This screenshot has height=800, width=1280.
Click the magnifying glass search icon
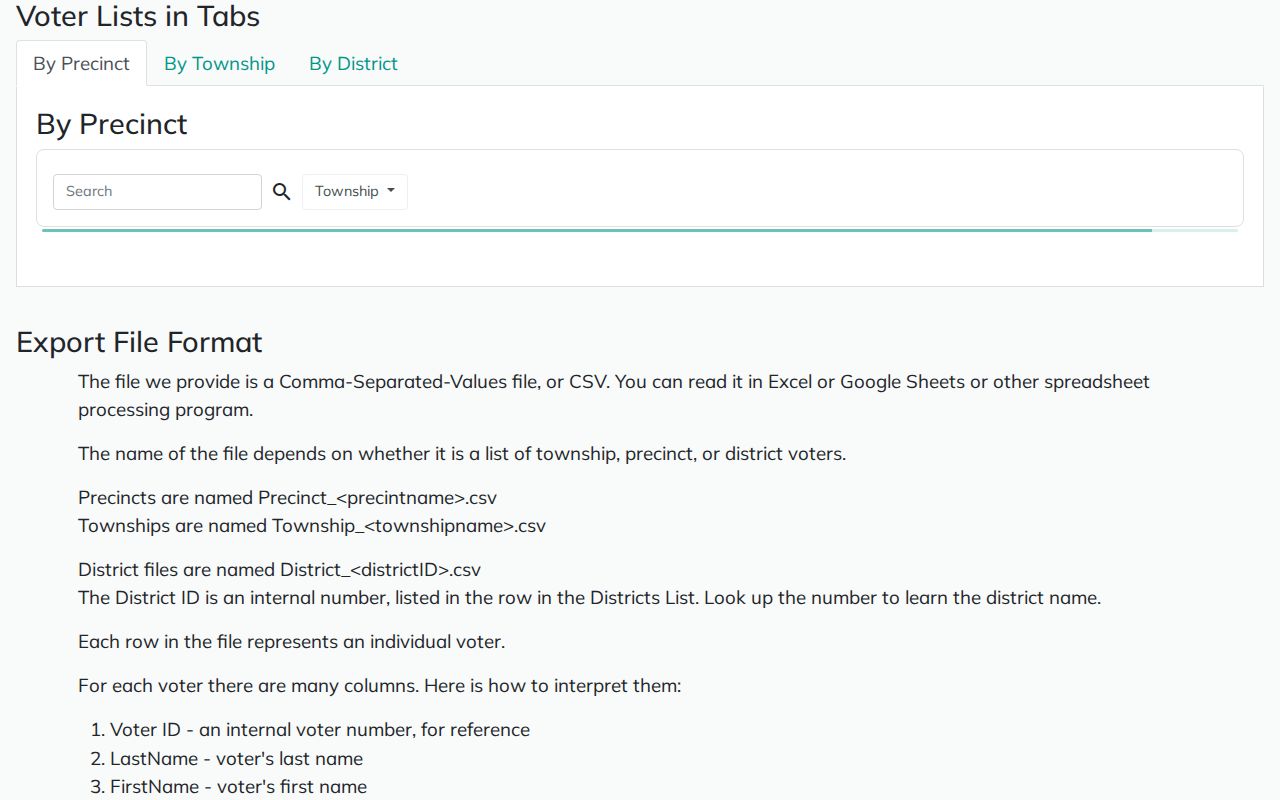282,192
